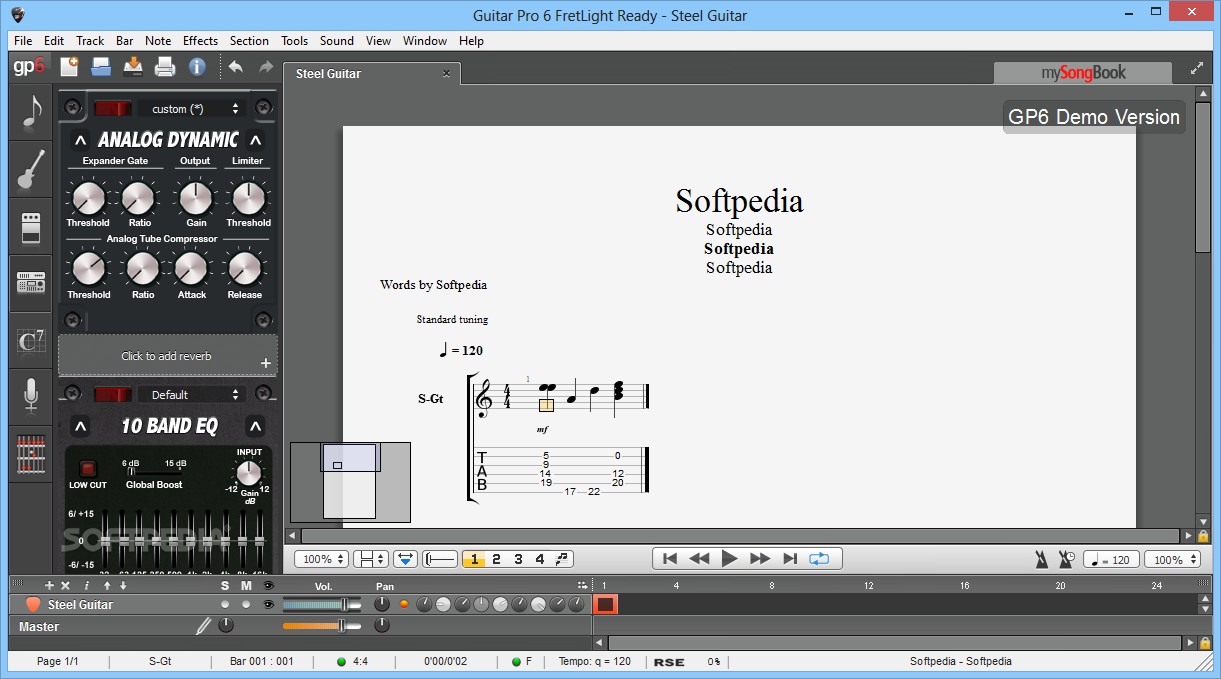Toggle the Analog Dynamic red power switch

pyautogui.click(x=113, y=108)
